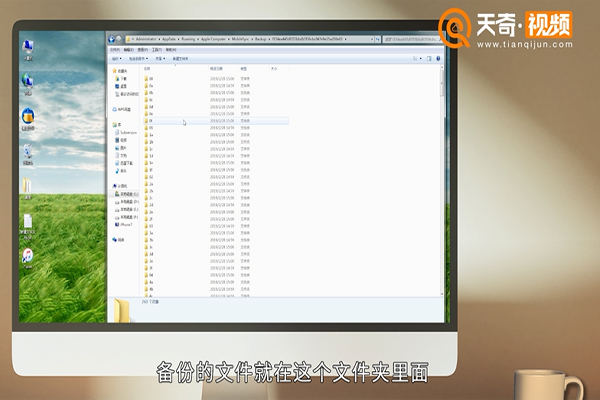The width and height of the screenshot is (600, 400).
Task: Open the Recycle Bin desktop icon
Action: click(x=28, y=151)
